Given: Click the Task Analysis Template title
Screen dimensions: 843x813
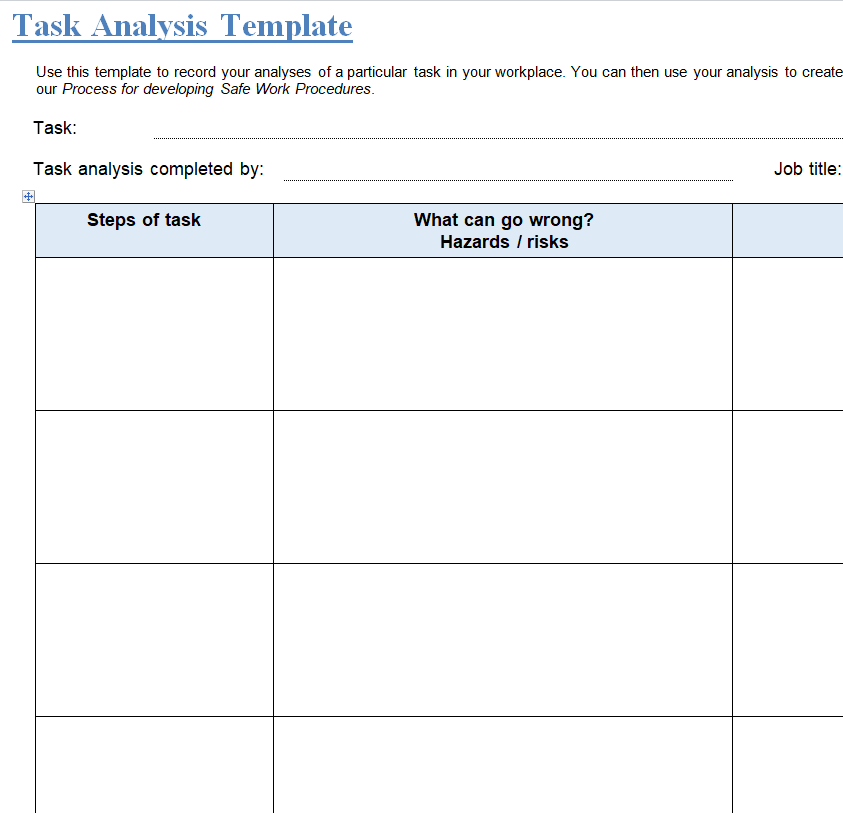Looking at the screenshot, I should tap(182, 25).
